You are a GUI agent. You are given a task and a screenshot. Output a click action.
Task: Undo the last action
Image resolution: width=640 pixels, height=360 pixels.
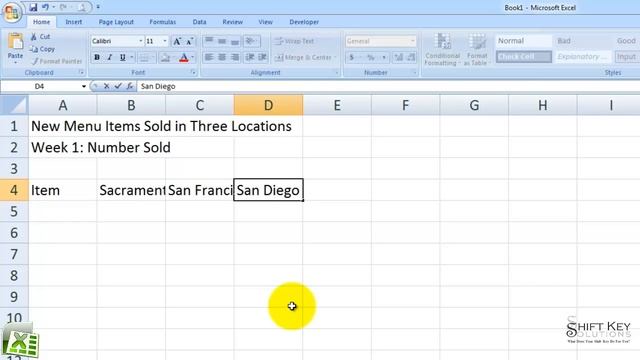(45, 7)
